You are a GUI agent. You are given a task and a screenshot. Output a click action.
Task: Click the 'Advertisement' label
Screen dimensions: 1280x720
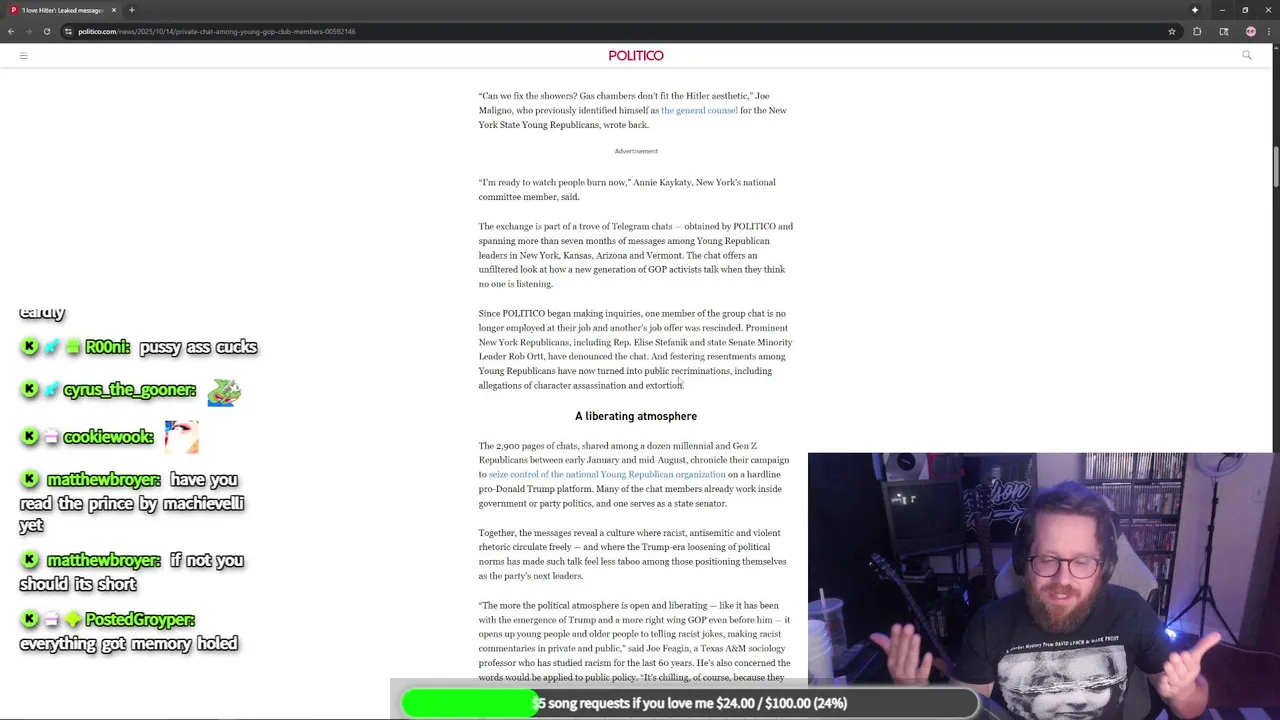click(x=636, y=151)
